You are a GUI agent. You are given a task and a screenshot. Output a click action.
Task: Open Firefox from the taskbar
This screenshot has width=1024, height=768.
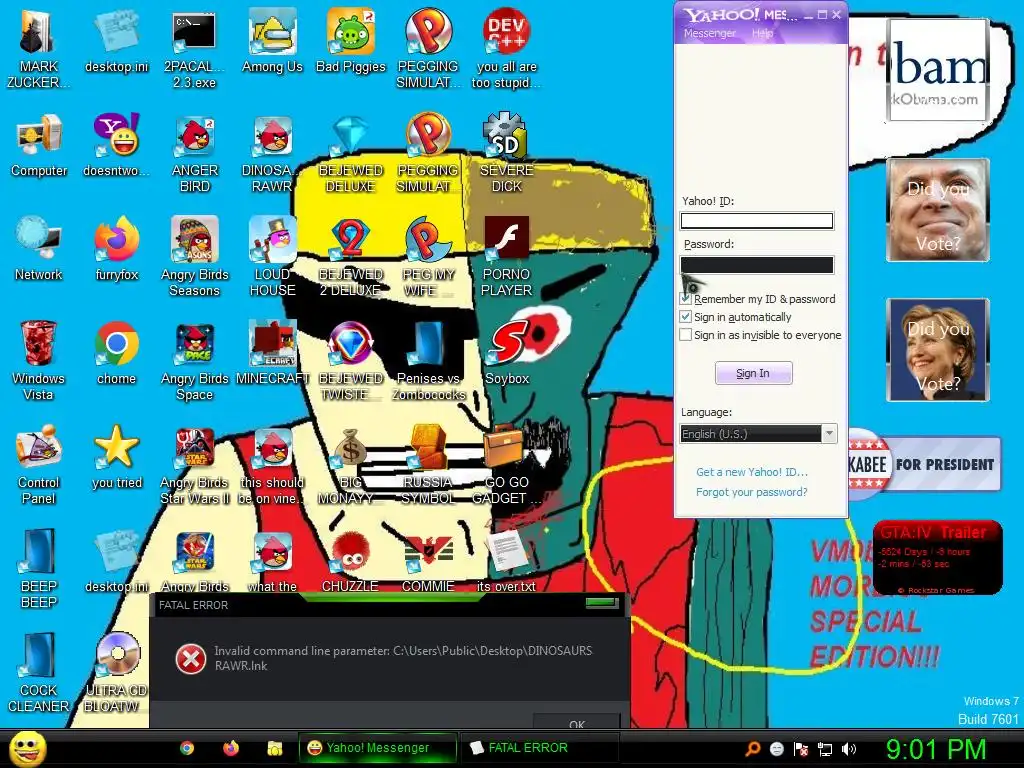231,748
